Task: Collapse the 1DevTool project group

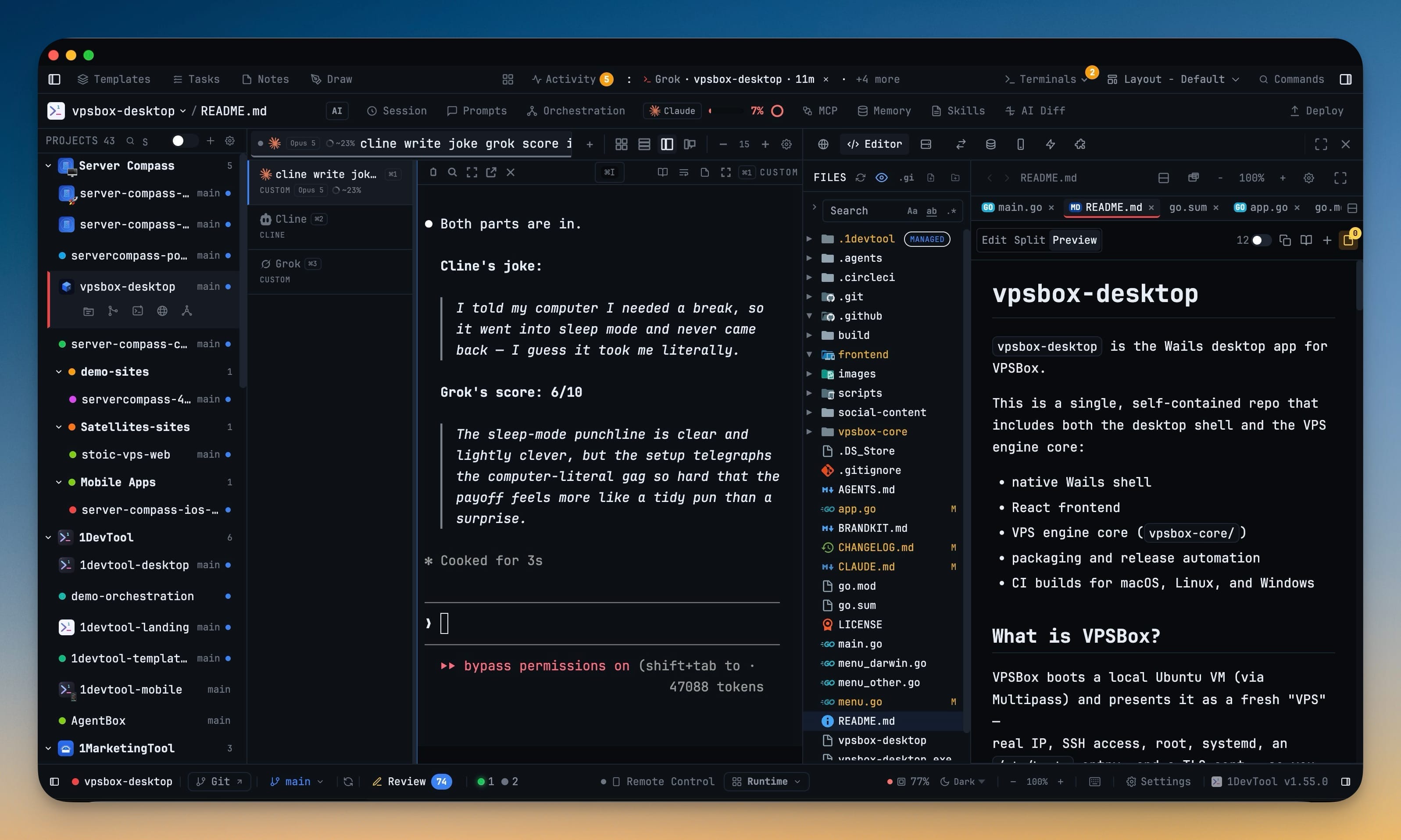Action: 48,537
